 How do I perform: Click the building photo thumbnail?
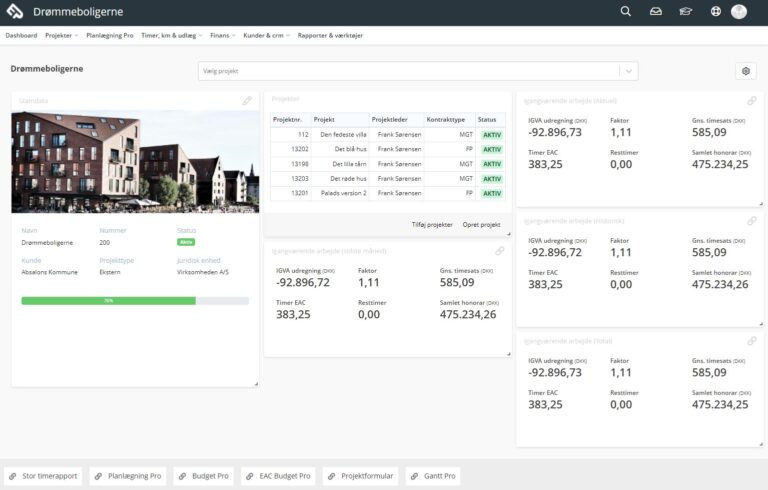[135, 160]
